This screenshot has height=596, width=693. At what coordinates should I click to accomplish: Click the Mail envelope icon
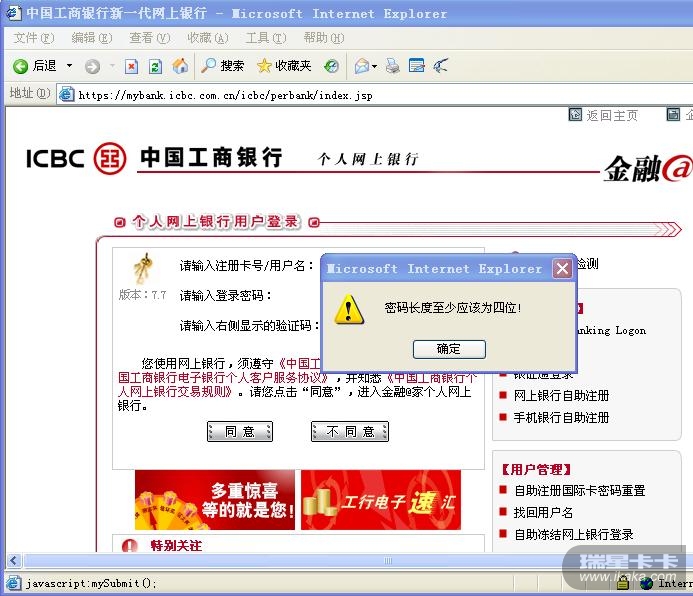click(362, 66)
